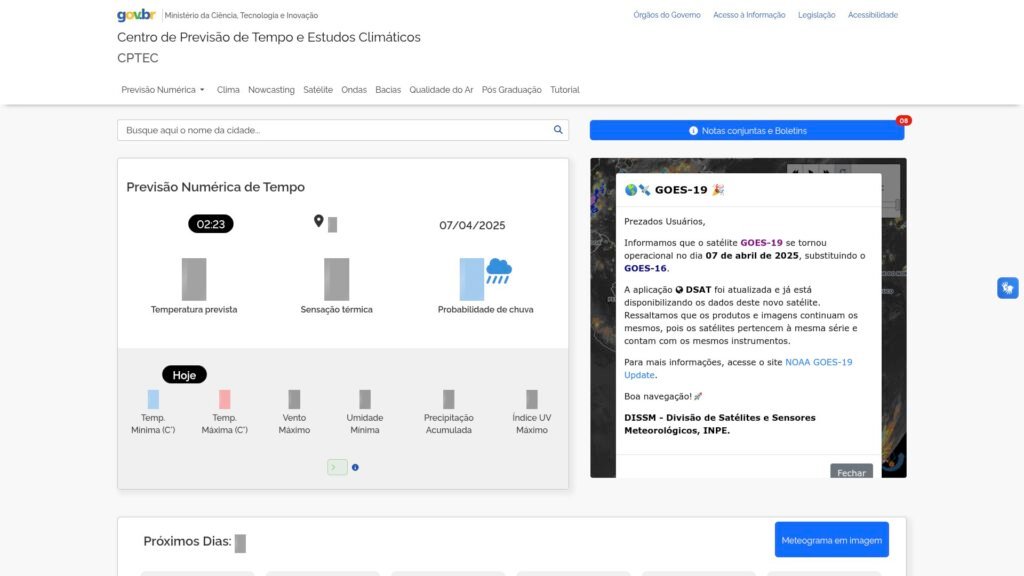Close the GOES-19 notice with Fechar
Viewport: 1024px width, 576px height.
tap(852, 472)
